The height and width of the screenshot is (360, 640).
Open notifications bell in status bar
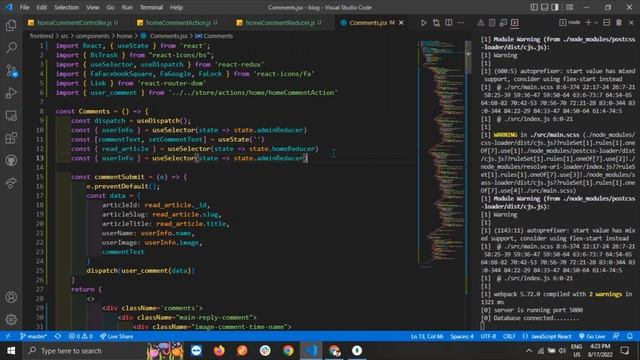630,336
